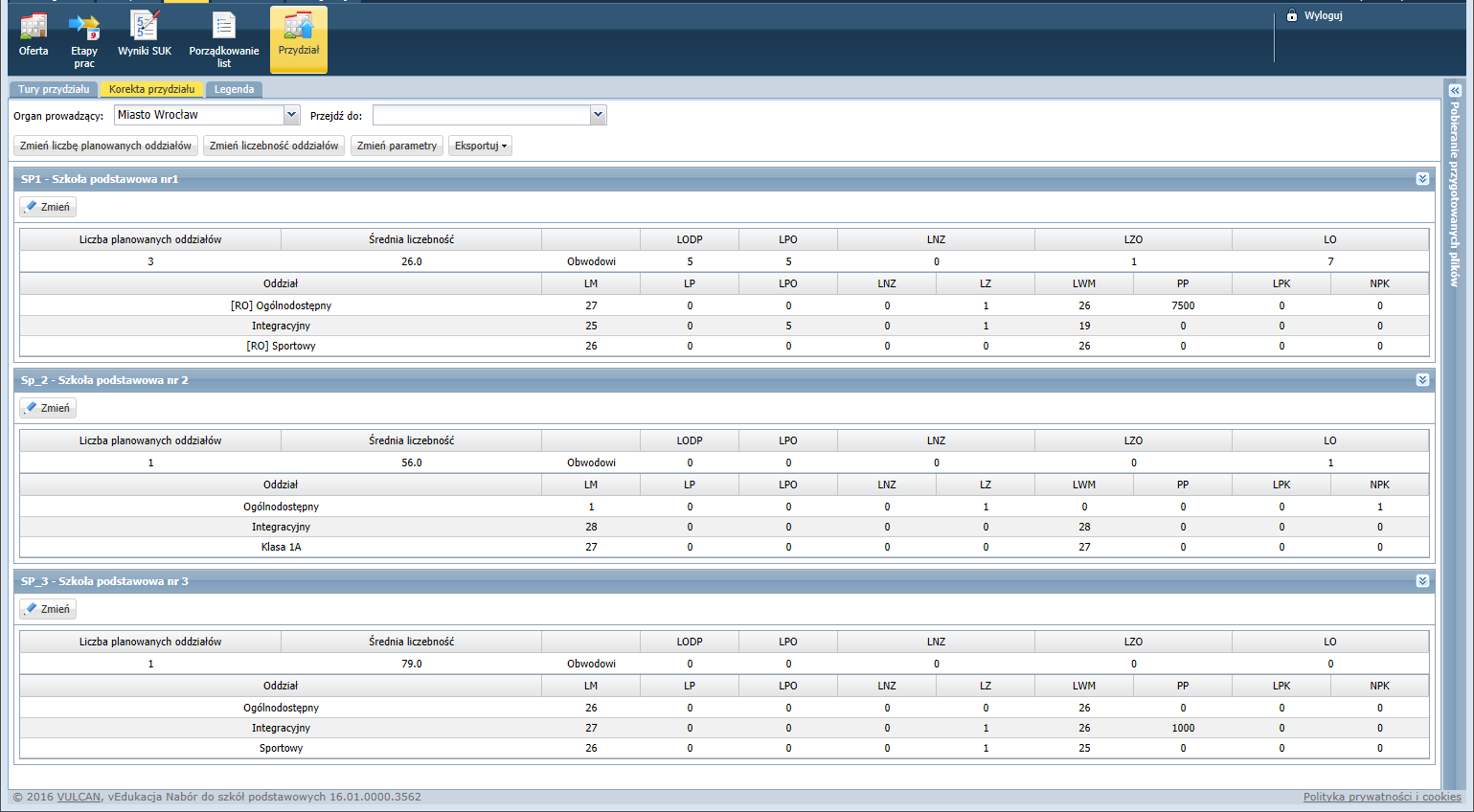This screenshot has height=812, width=1474.
Task: Select the 'Sportowy' row in SP_3
Action: (x=724, y=748)
